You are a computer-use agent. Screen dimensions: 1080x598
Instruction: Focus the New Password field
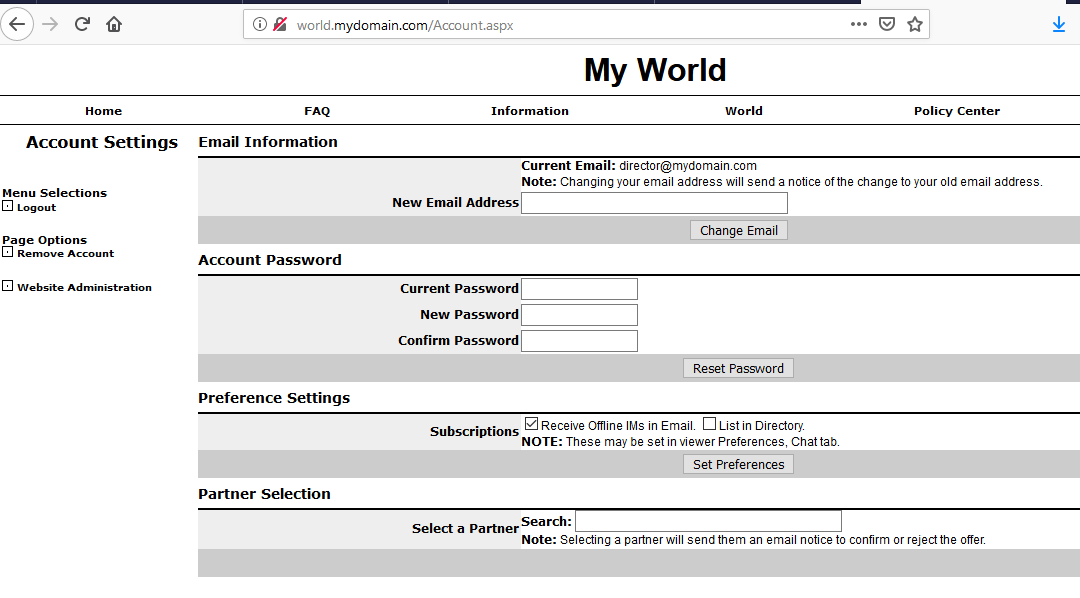(579, 315)
